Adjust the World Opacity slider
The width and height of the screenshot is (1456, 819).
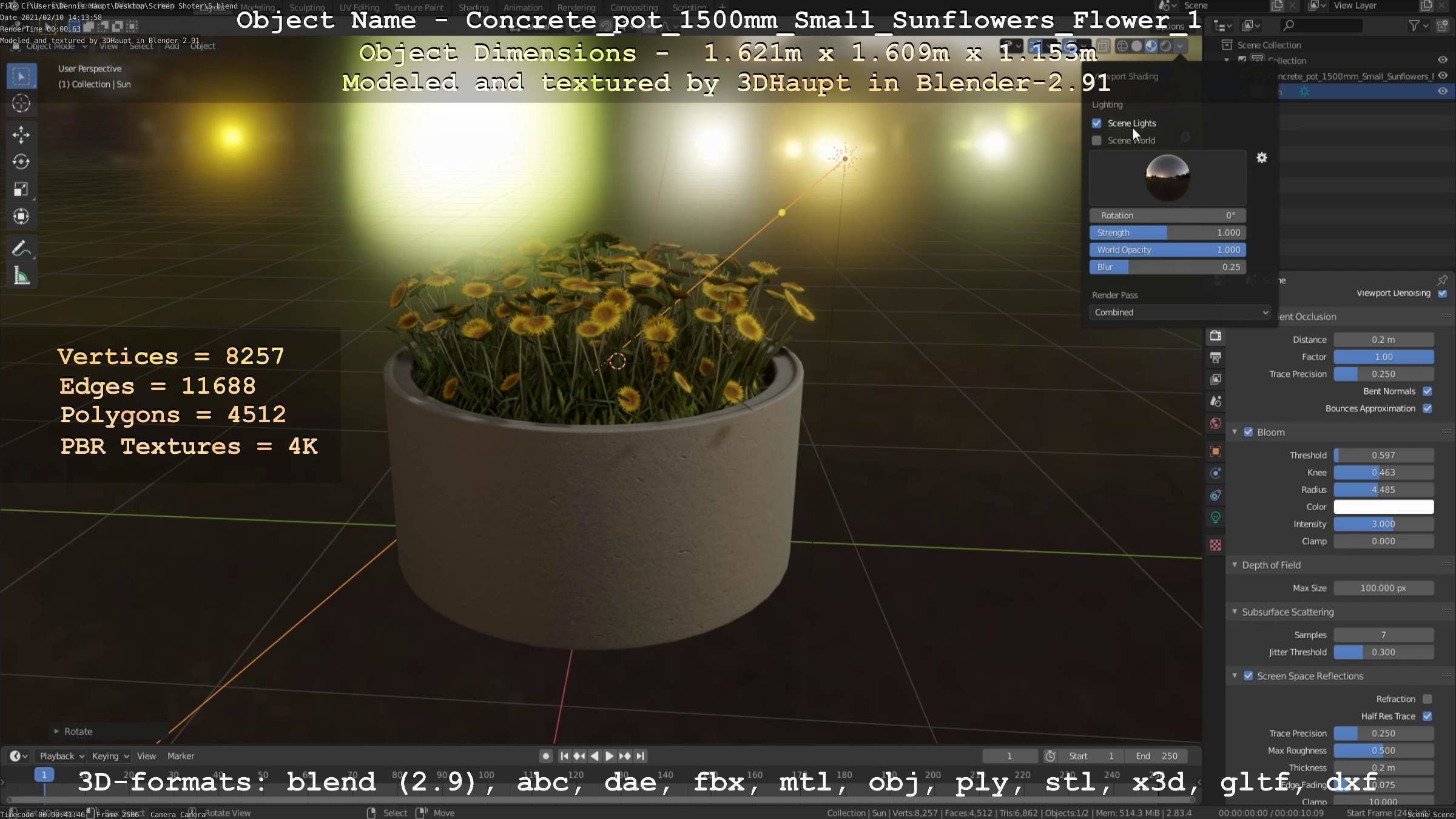1168,250
